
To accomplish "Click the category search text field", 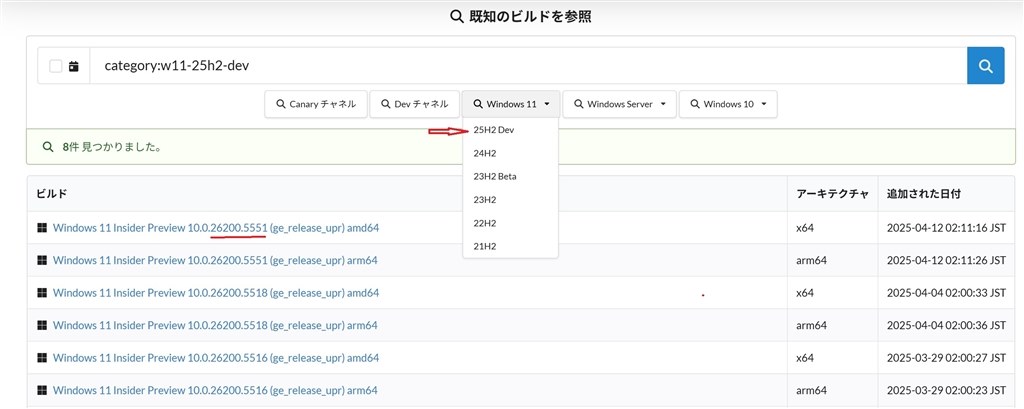I will [528, 66].
